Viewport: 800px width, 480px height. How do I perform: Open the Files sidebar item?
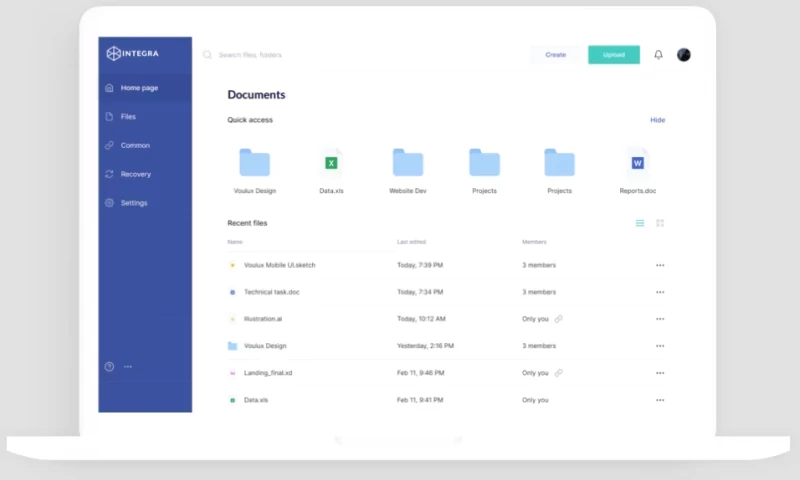(x=145, y=116)
